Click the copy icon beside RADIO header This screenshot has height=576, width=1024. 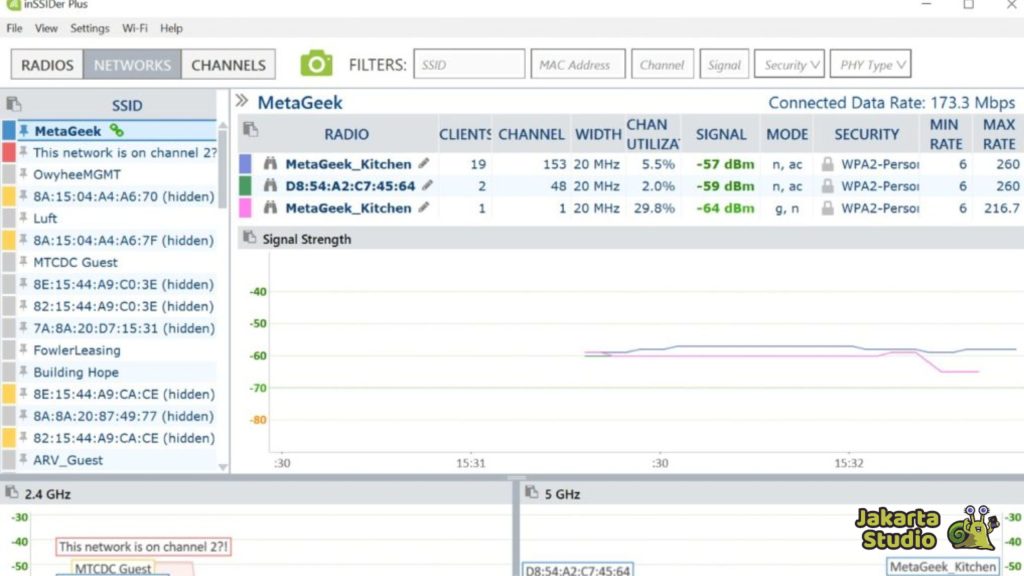250,129
